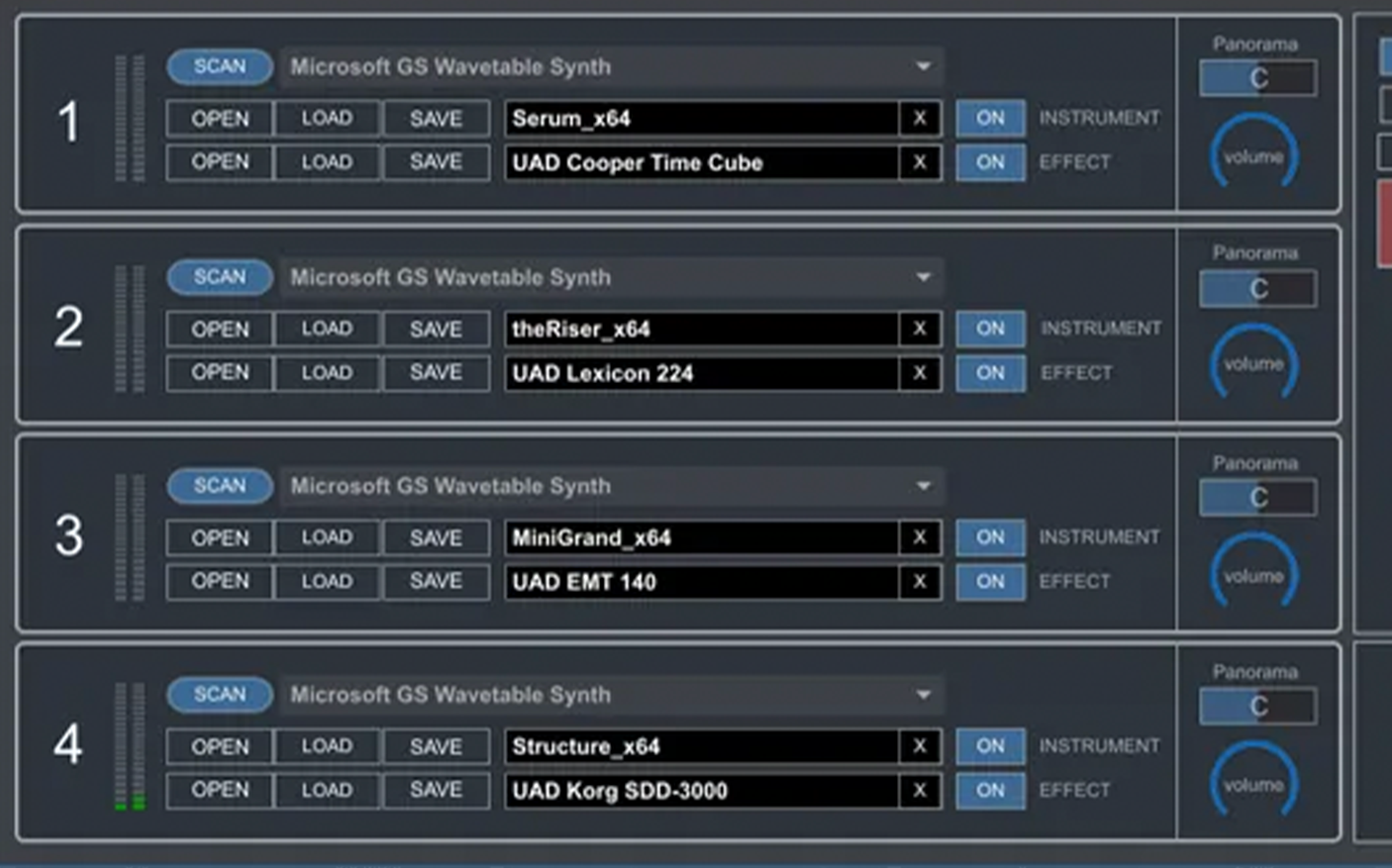Image resolution: width=1392 pixels, height=868 pixels.
Task: Click SCAN button on channel 2
Action: pos(220,277)
